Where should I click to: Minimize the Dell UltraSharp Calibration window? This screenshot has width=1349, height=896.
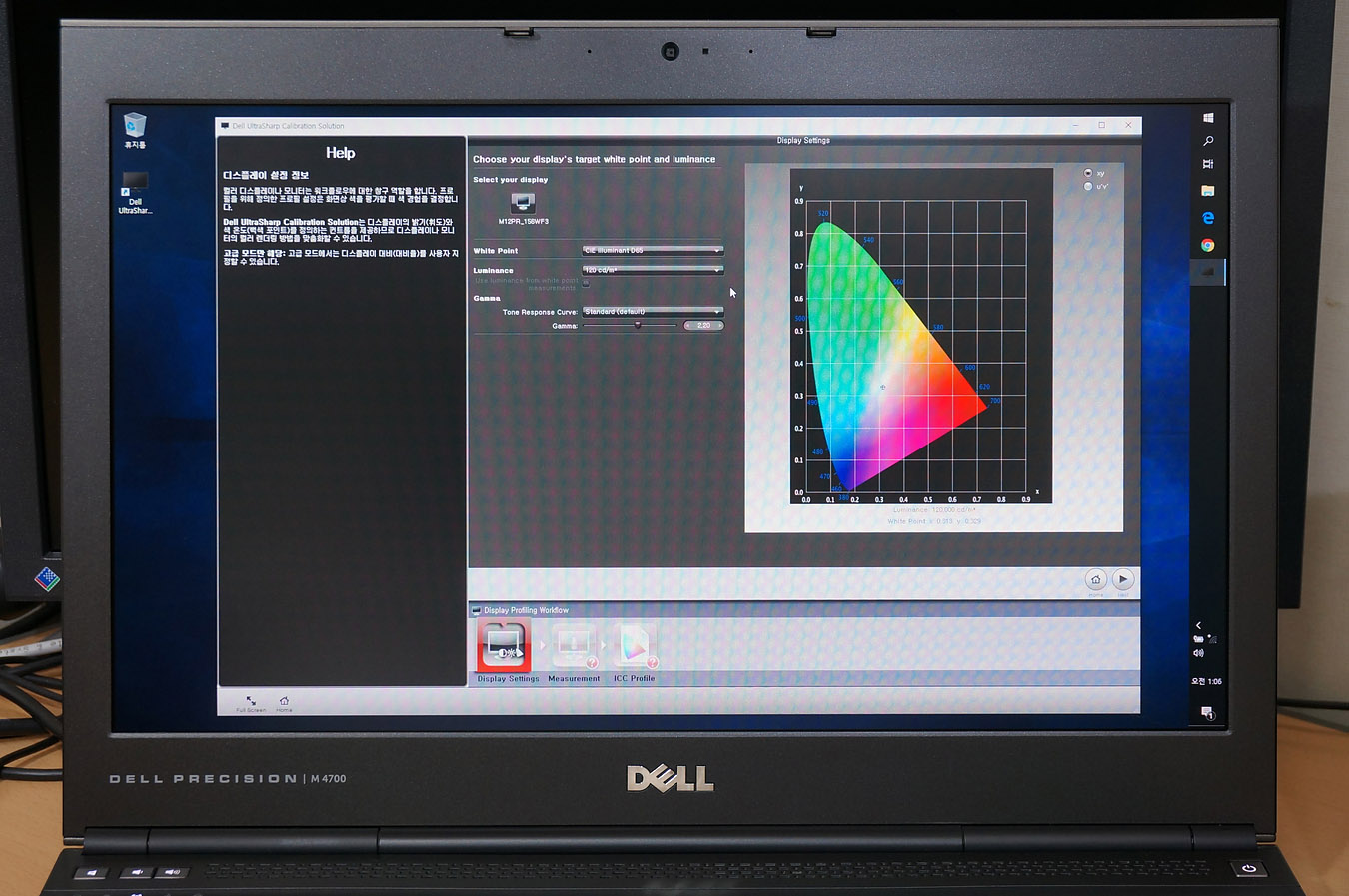pos(1076,125)
